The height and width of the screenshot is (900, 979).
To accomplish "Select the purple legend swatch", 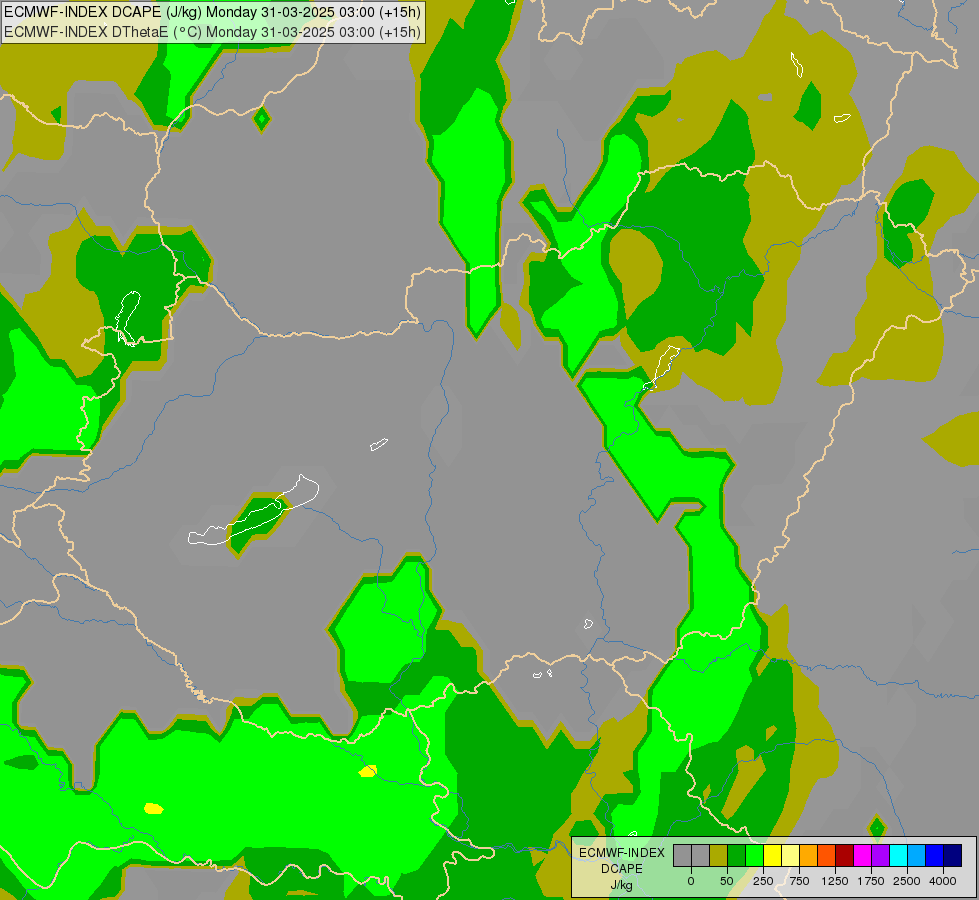I will 880,855.
